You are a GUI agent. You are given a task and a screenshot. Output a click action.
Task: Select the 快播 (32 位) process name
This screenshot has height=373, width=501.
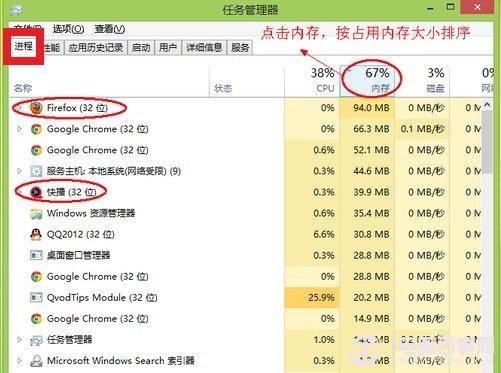[72, 192]
